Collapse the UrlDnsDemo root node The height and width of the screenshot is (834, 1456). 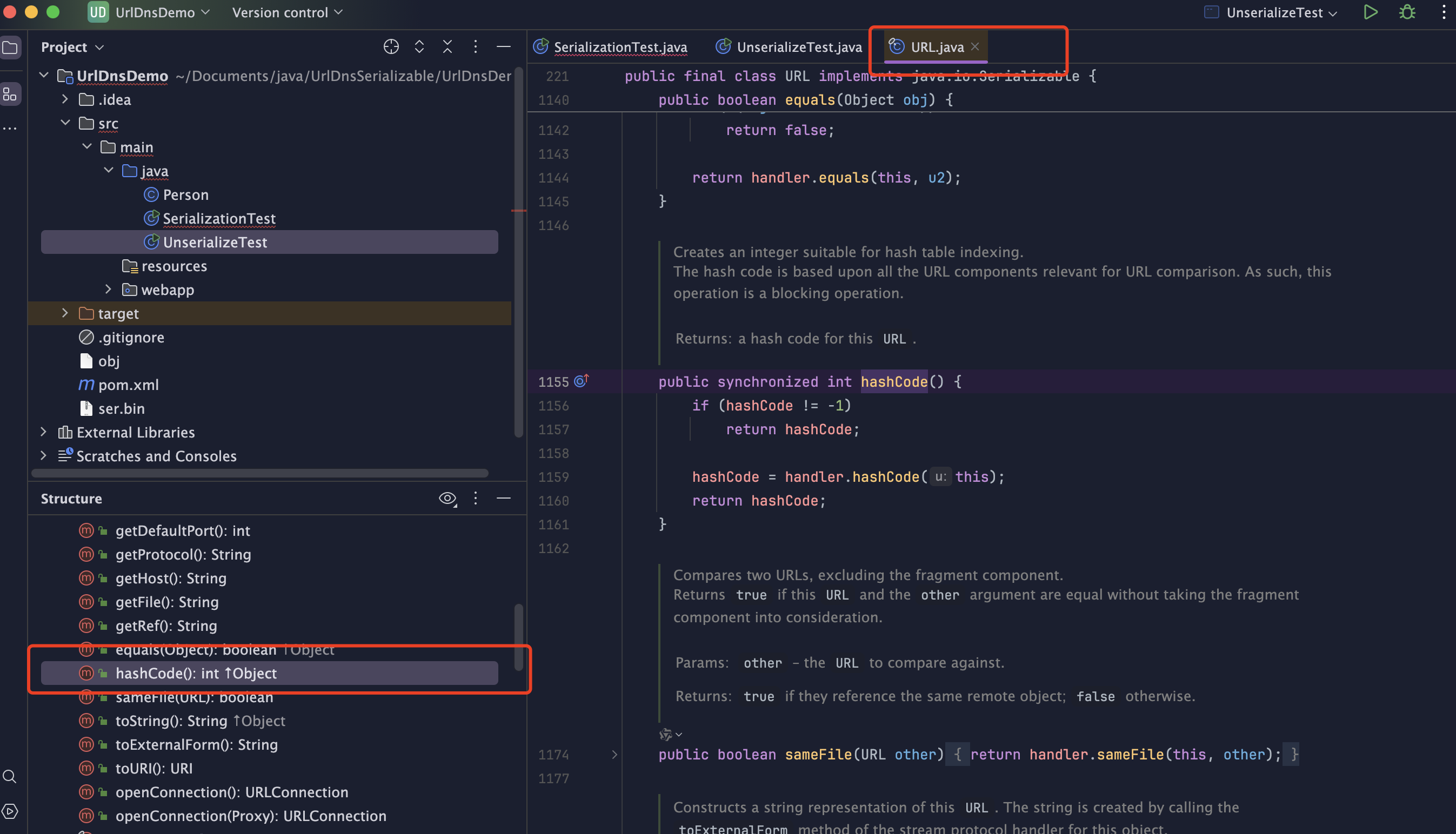44,76
